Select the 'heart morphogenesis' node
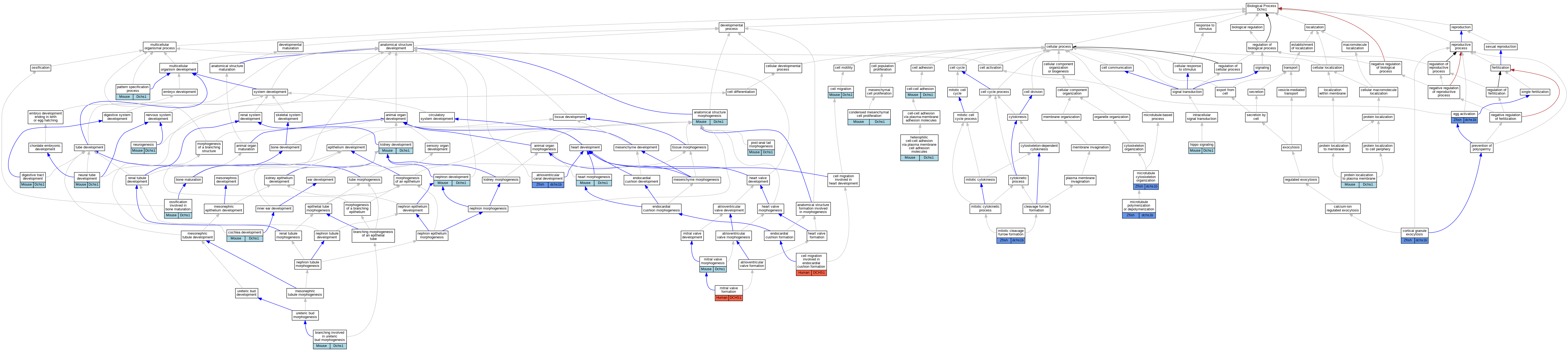The image size is (1568, 352). 593,180
